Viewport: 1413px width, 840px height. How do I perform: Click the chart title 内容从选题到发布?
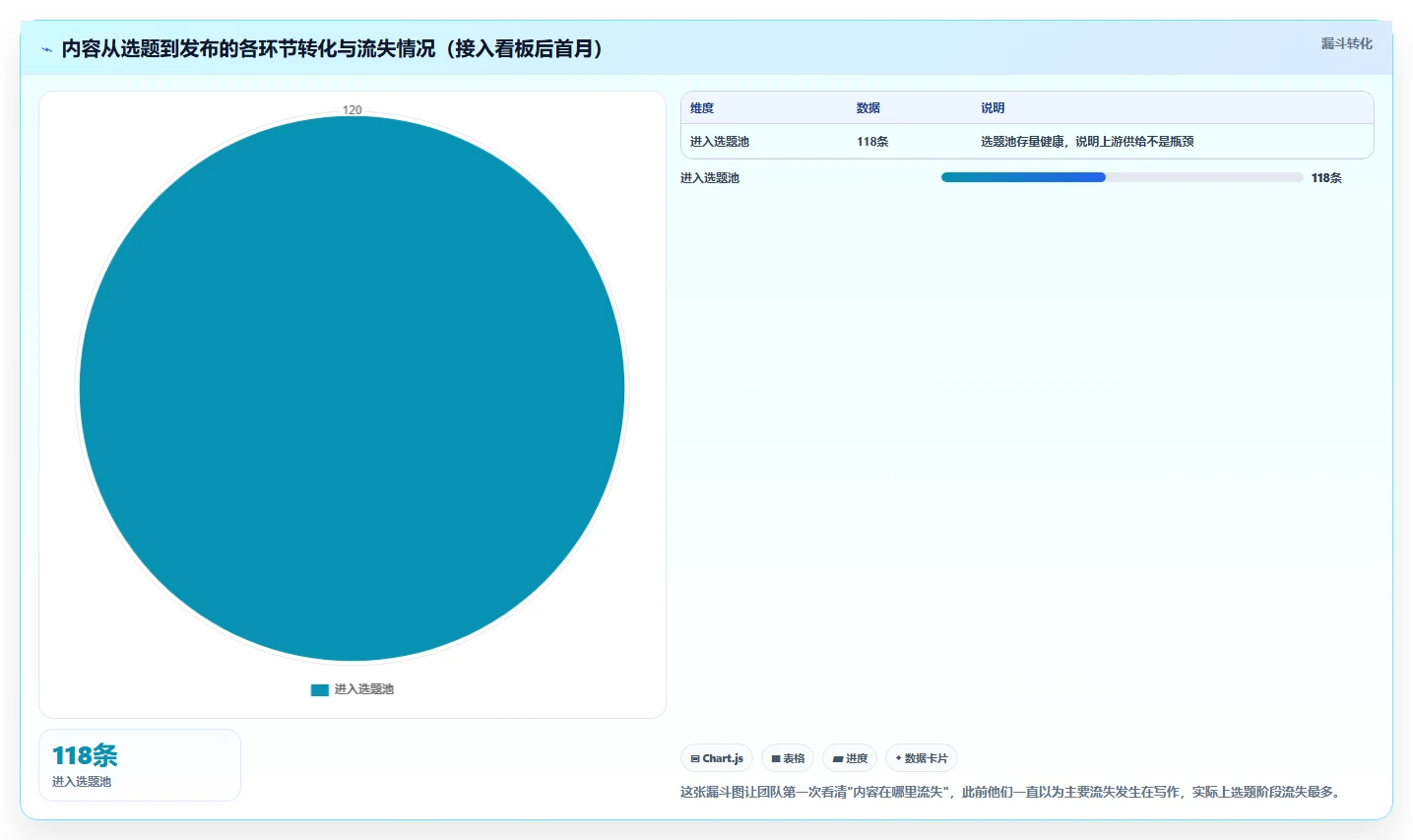tap(333, 48)
